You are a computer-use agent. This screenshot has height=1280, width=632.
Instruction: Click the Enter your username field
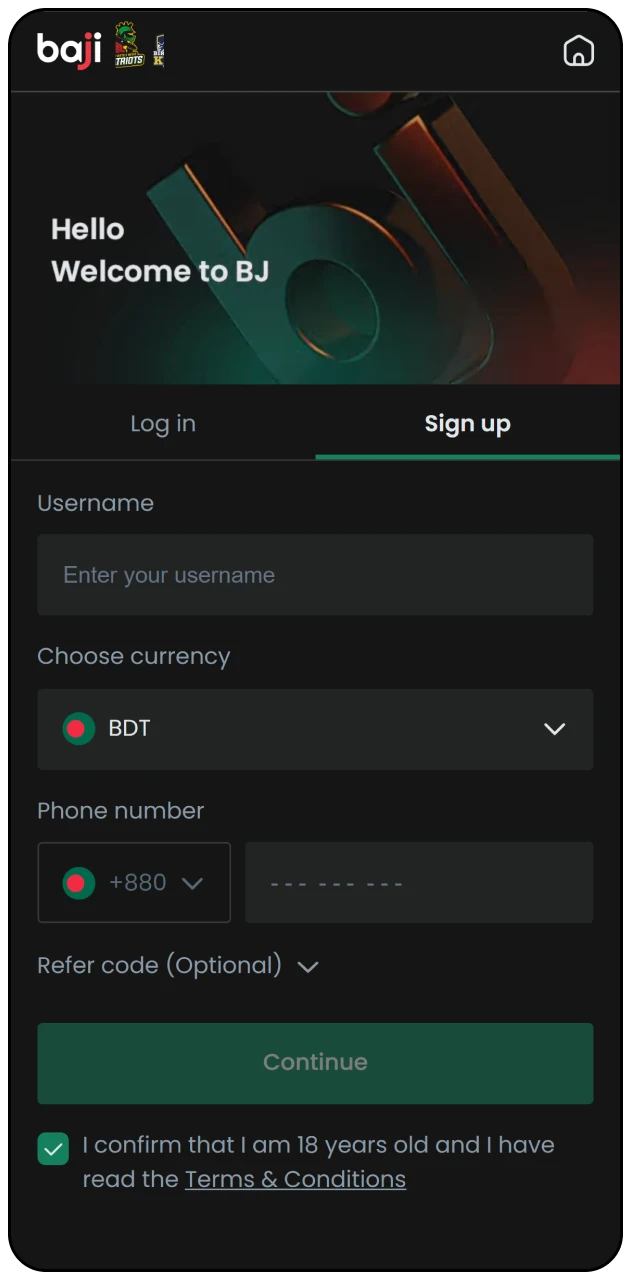point(315,575)
